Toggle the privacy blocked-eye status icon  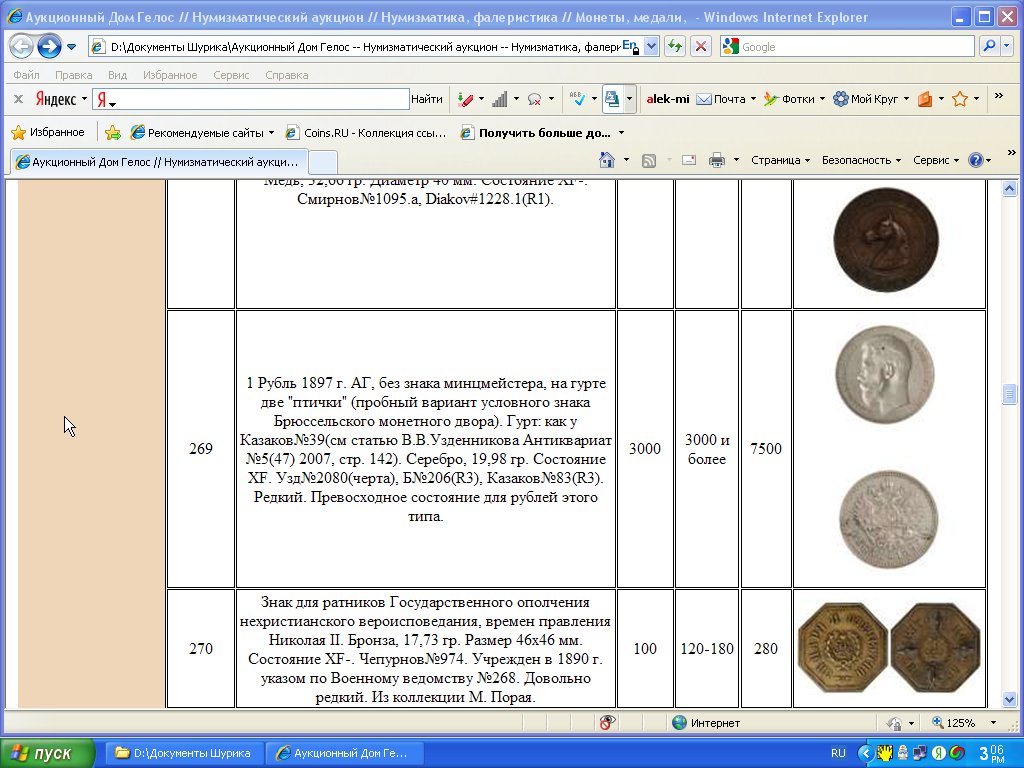click(x=607, y=722)
